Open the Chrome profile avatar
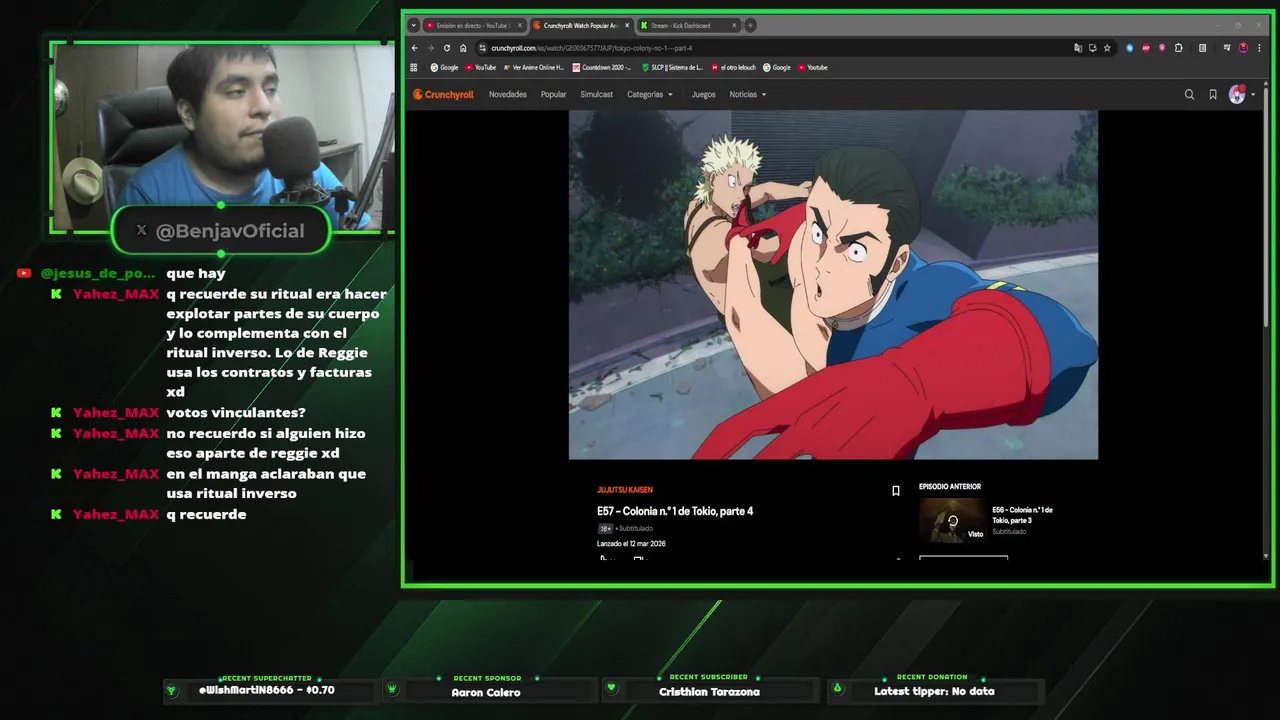Screen dimensions: 1280x720 coord(1243,48)
